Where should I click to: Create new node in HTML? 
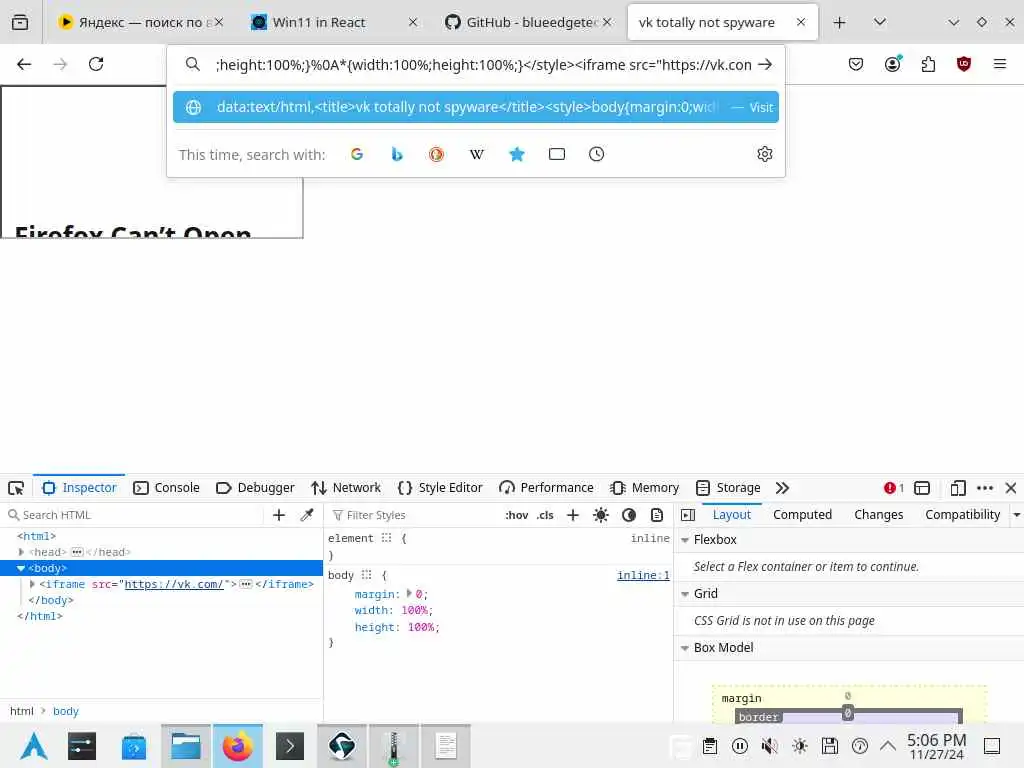tap(279, 515)
